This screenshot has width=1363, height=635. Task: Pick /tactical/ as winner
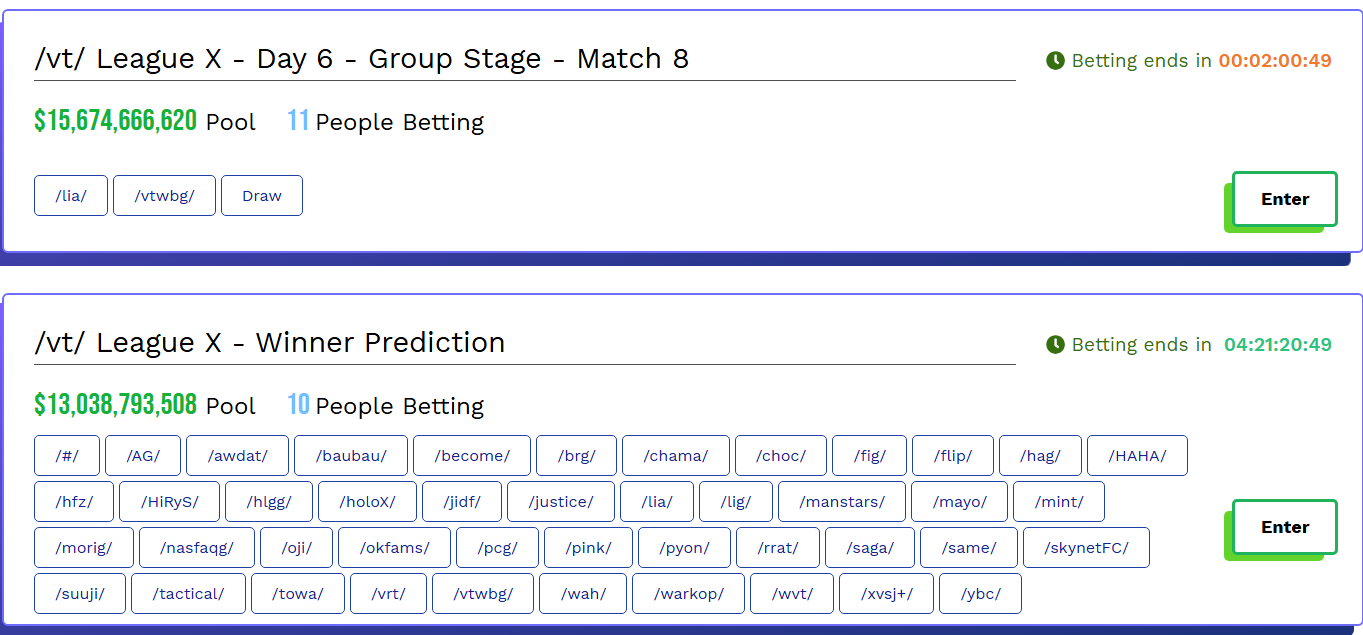[x=188, y=594]
